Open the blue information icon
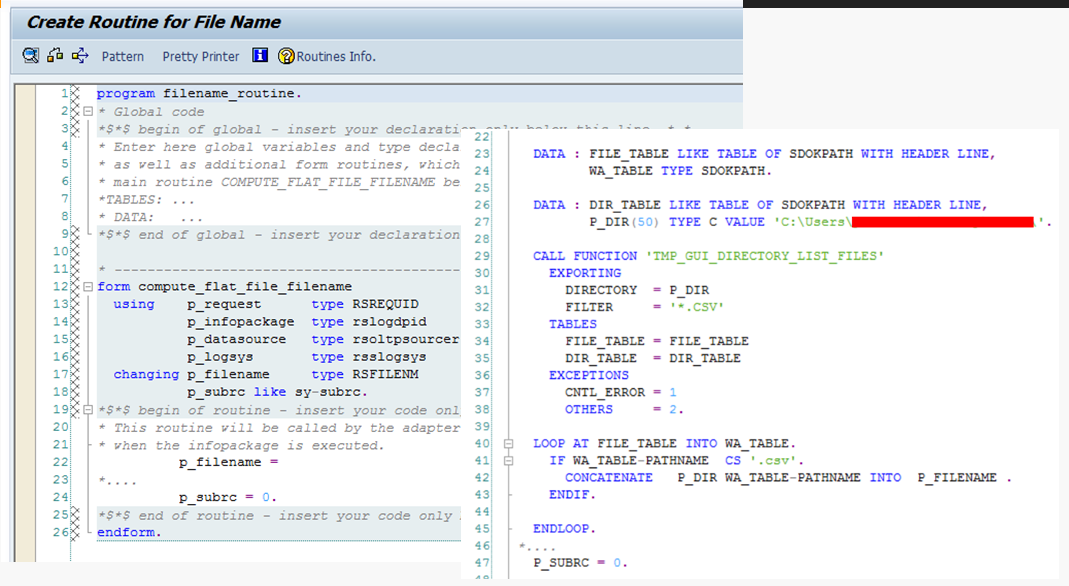The width and height of the screenshot is (1069, 586). (259, 55)
